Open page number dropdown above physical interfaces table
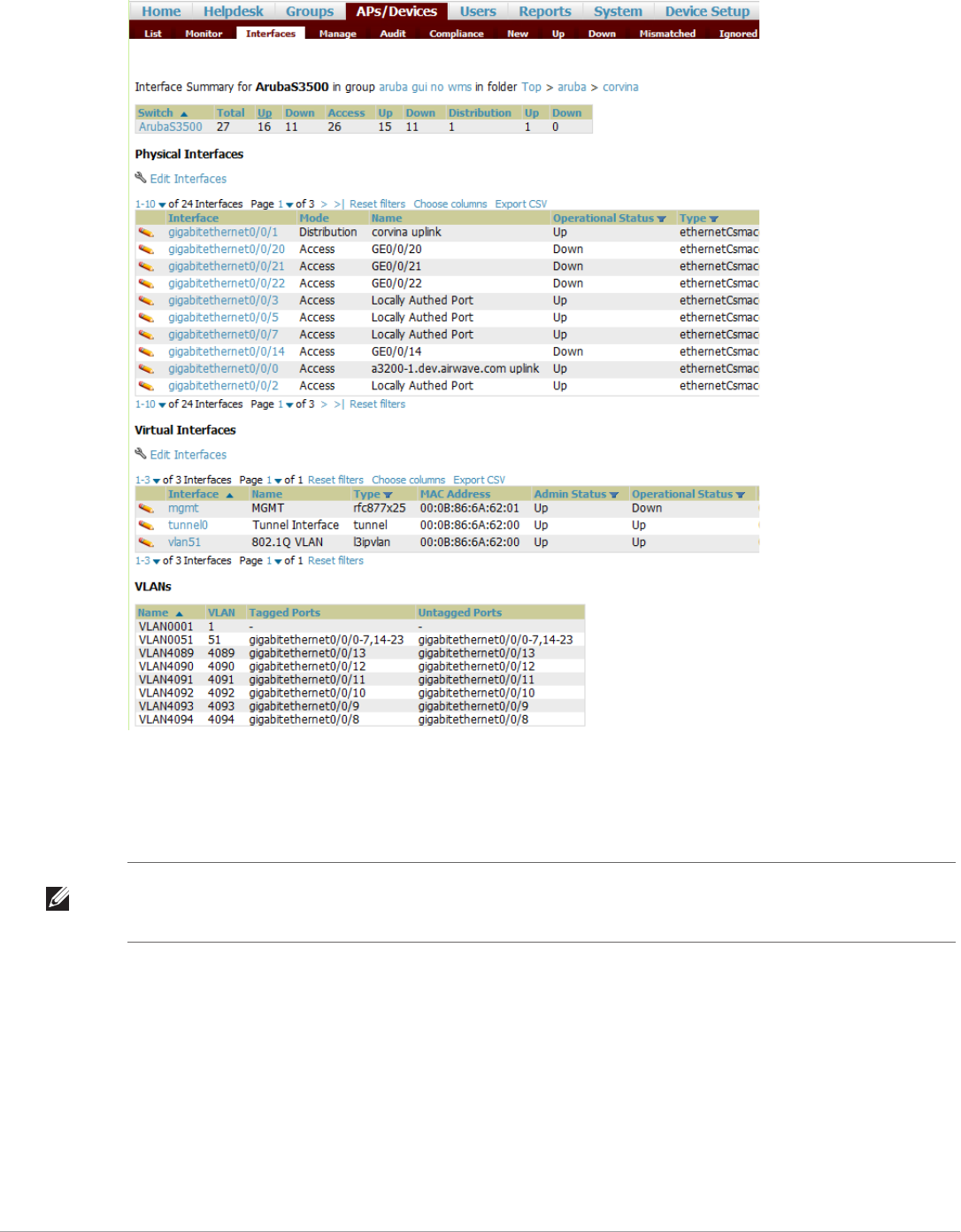The height and width of the screenshot is (1232, 961). pos(285,204)
